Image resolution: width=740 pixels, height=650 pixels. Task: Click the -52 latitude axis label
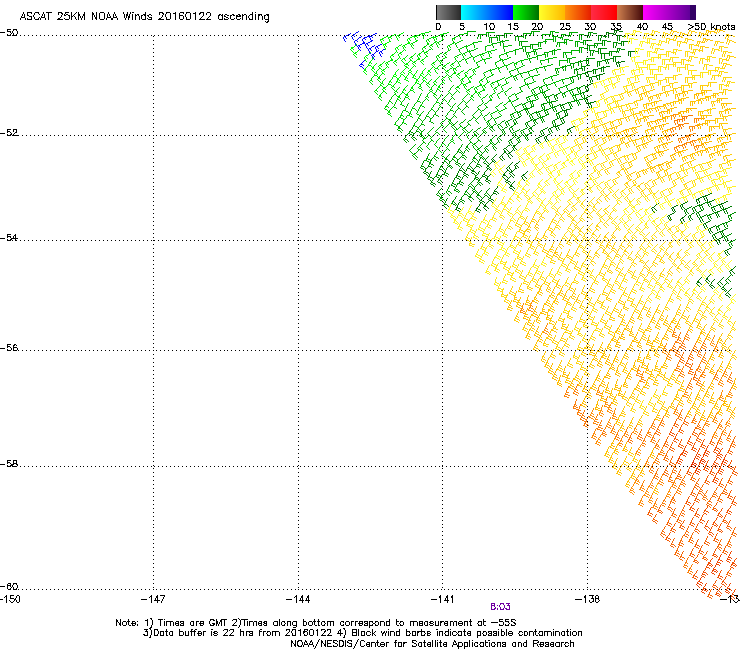[x=9, y=133]
